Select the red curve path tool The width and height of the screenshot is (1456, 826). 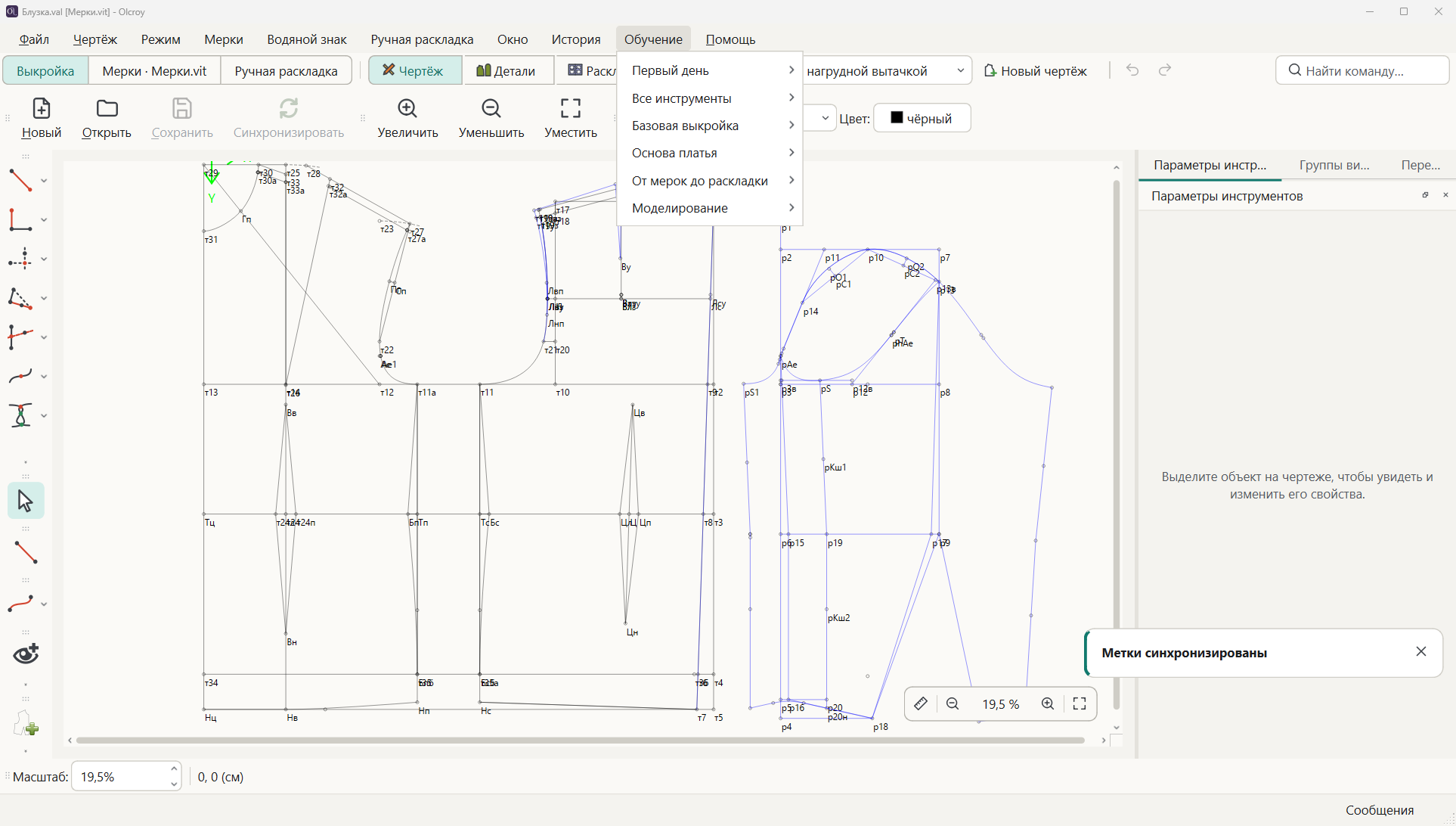pos(20,604)
